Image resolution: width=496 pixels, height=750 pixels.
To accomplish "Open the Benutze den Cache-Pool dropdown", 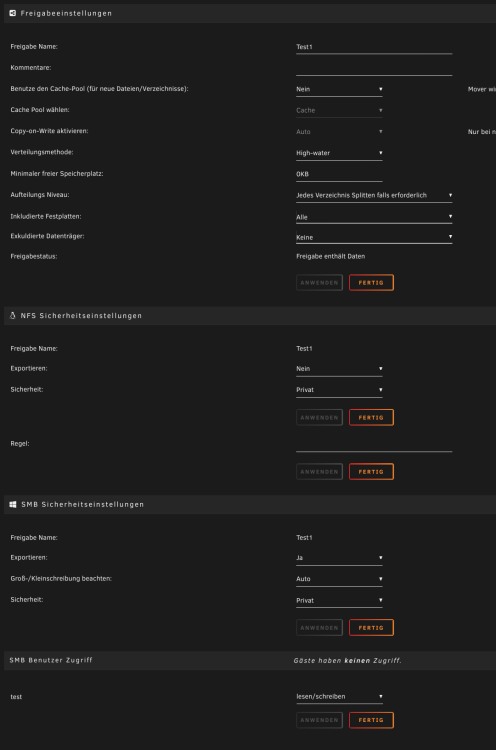I will point(339,89).
